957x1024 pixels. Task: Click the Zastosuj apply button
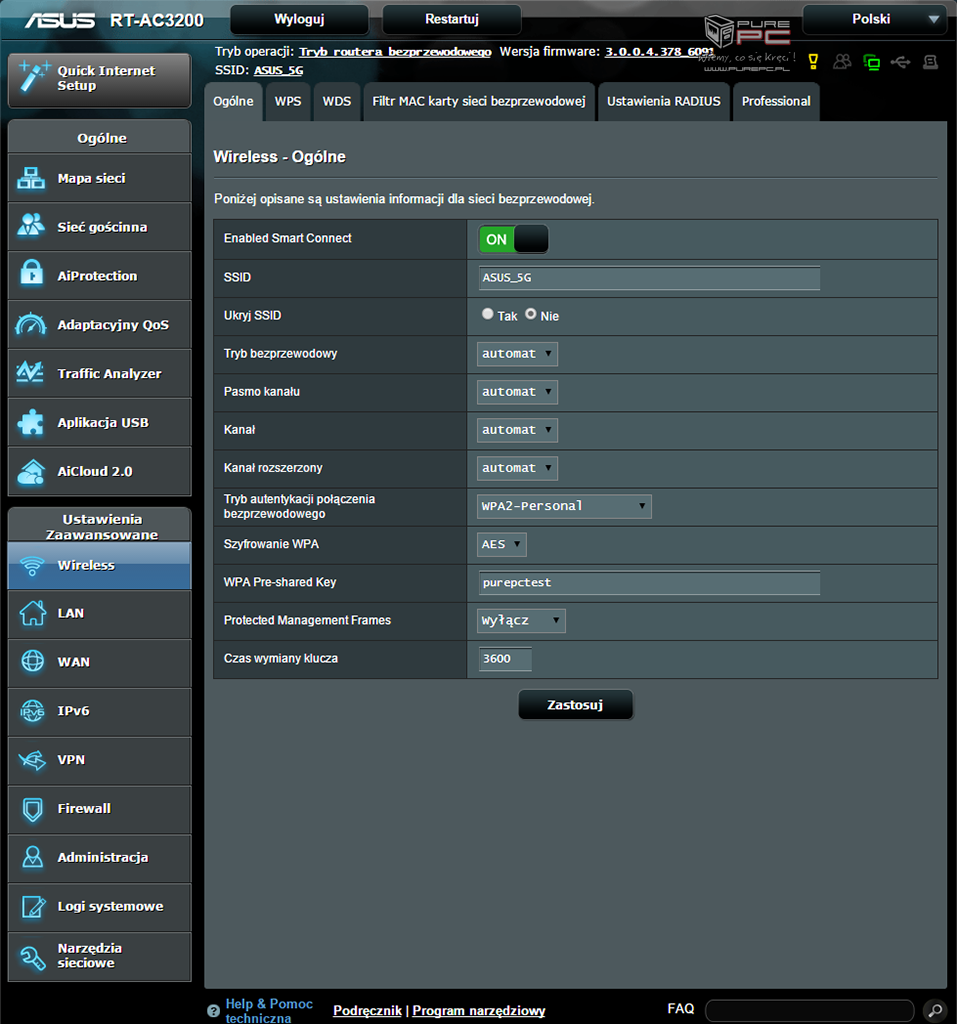tap(576, 705)
